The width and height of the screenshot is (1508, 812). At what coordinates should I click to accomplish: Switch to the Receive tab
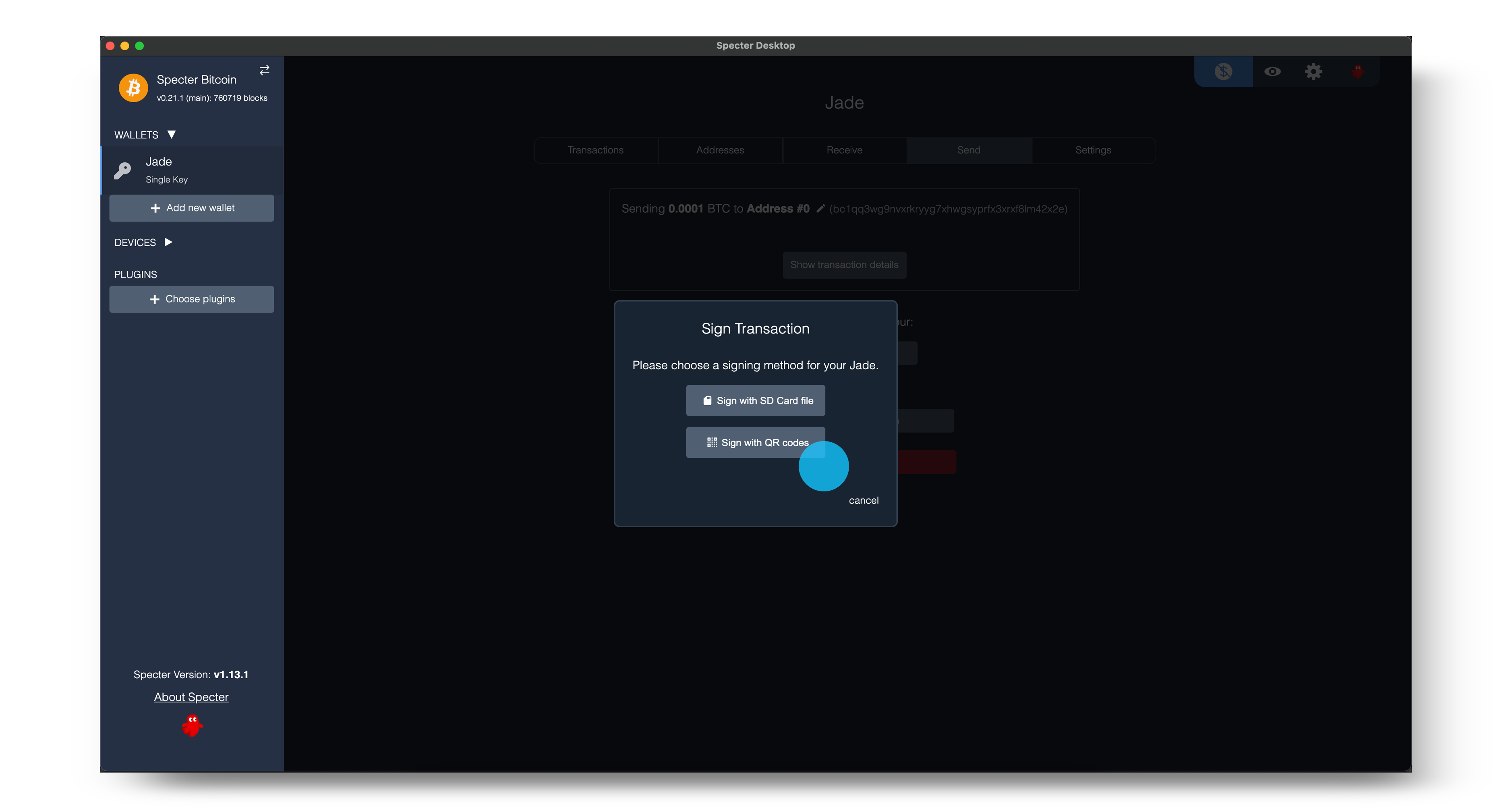pyautogui.click(x=844, y=150)
